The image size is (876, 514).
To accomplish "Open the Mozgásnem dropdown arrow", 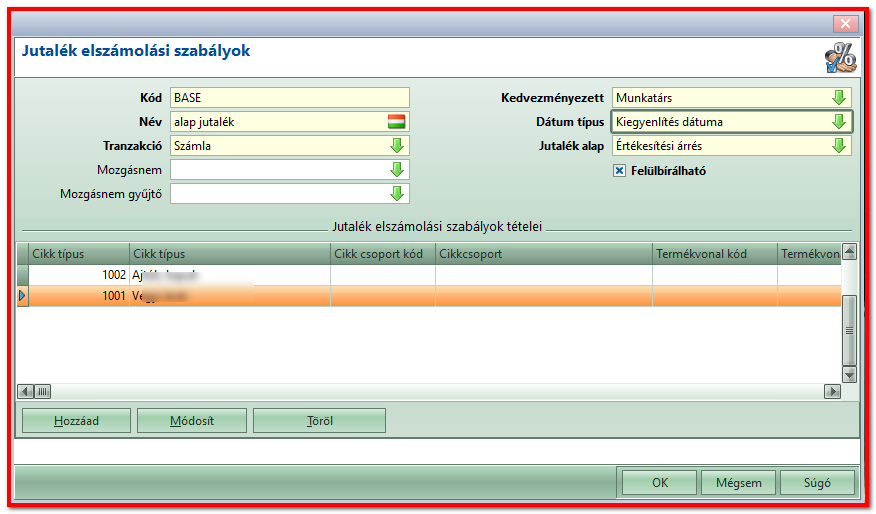I will [x=397, y=170].
